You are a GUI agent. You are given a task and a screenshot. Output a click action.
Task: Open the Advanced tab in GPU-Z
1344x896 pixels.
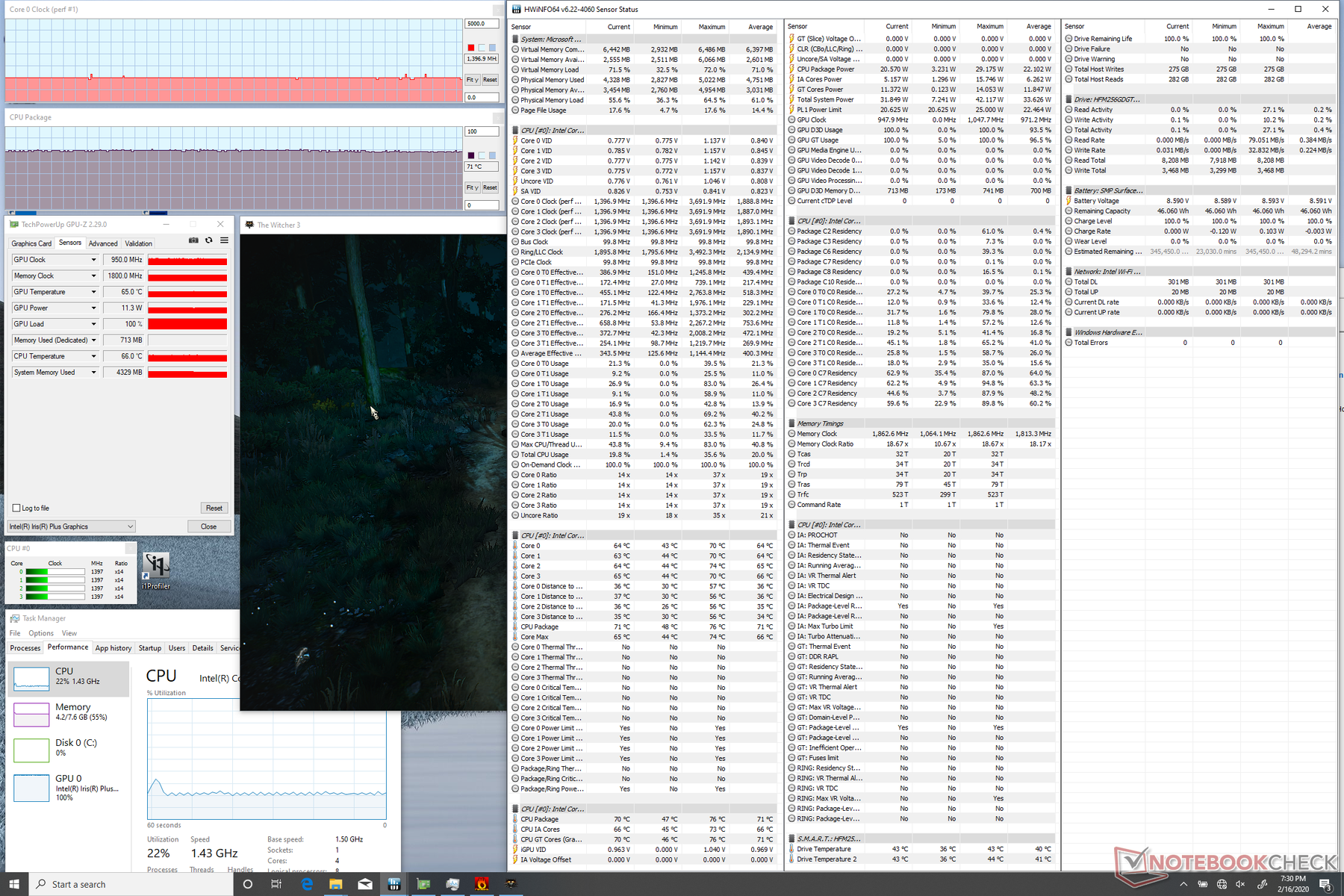coord(103,243)
